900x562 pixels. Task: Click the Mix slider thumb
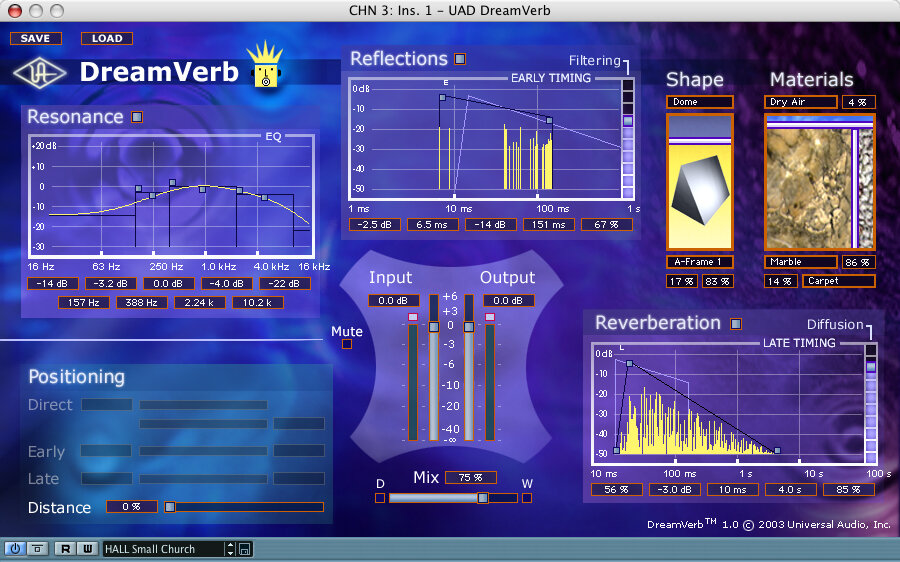point(483,498)
